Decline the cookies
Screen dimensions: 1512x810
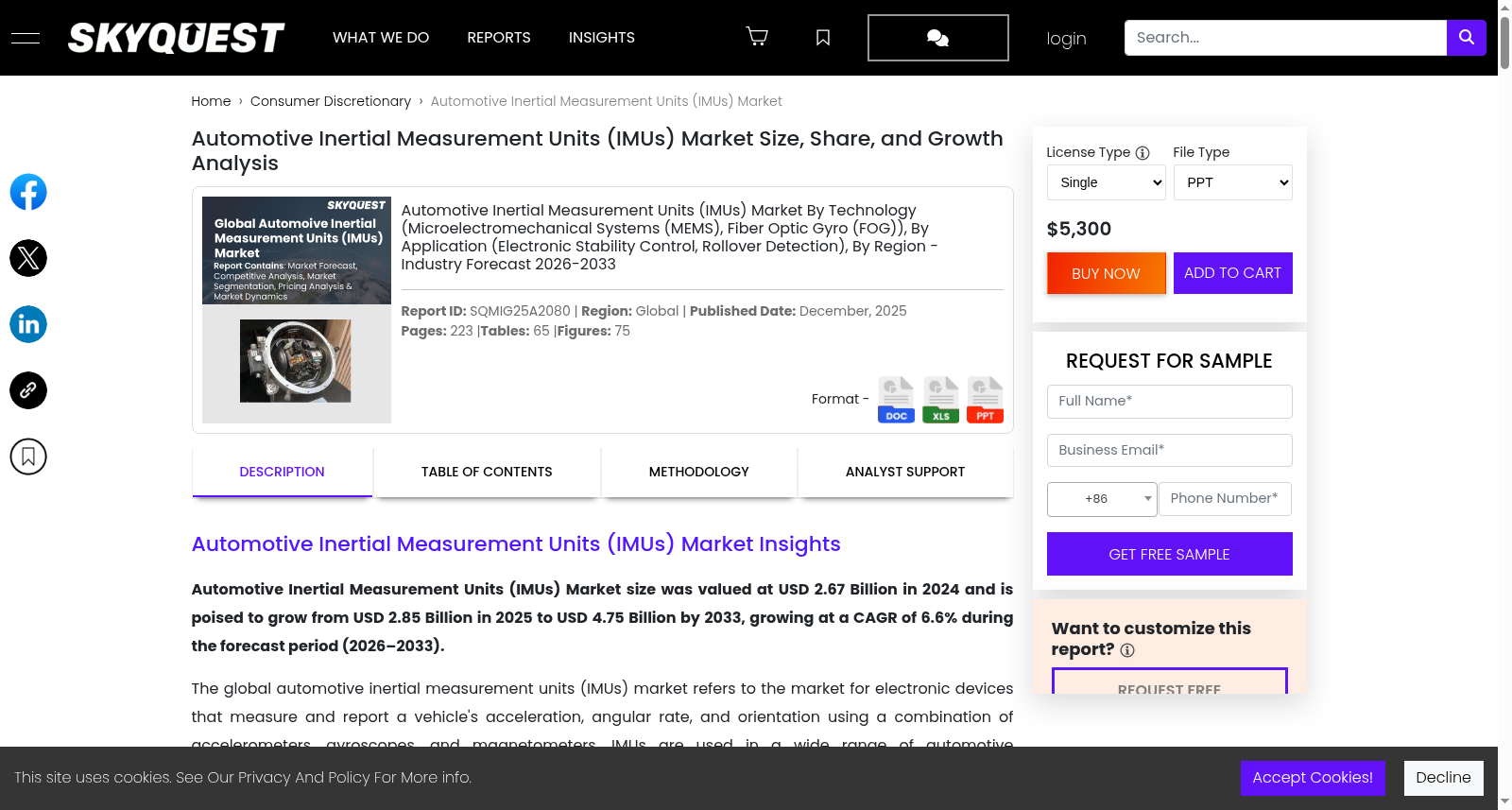tap(1444, 778)
